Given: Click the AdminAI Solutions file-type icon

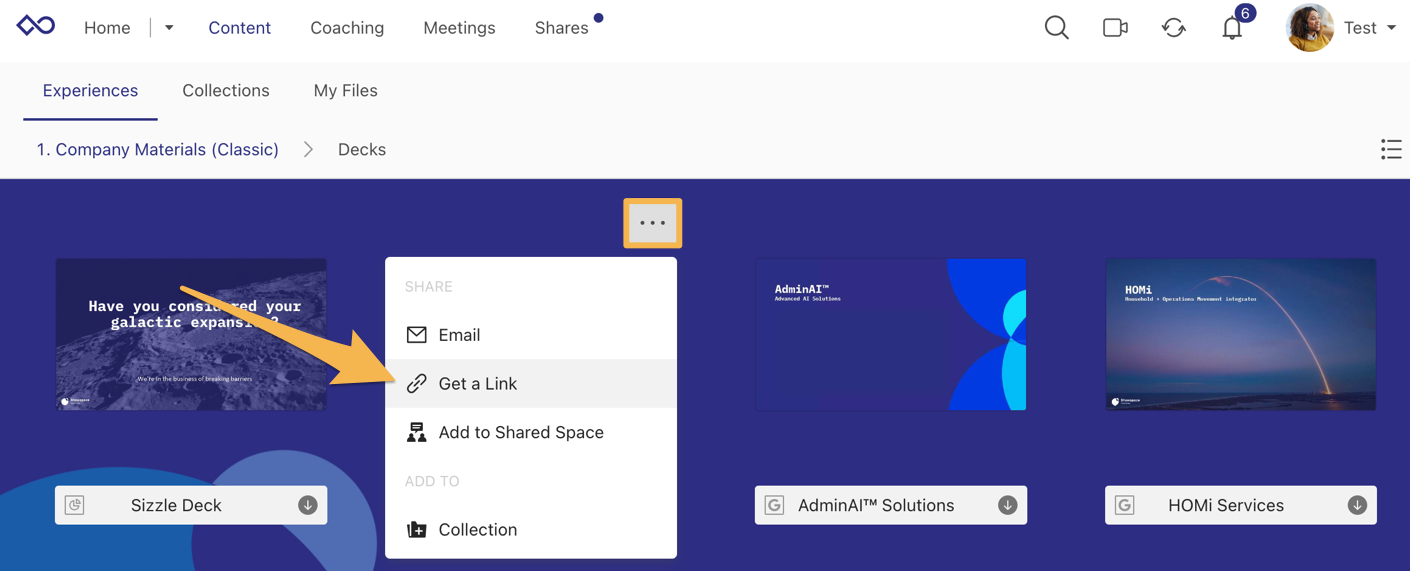Looking at the screenshot, I should (774, 505).
